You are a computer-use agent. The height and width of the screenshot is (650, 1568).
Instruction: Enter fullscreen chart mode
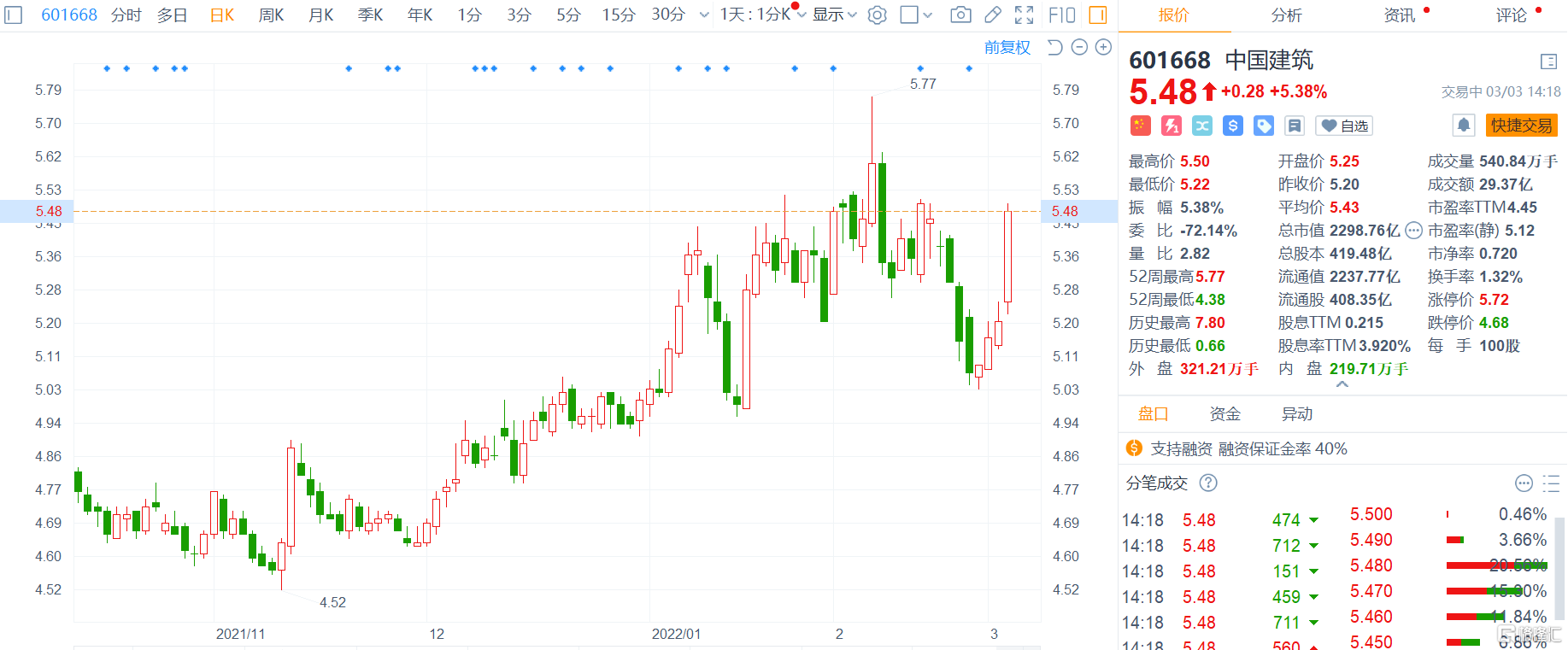click(x=1024, y=15)
